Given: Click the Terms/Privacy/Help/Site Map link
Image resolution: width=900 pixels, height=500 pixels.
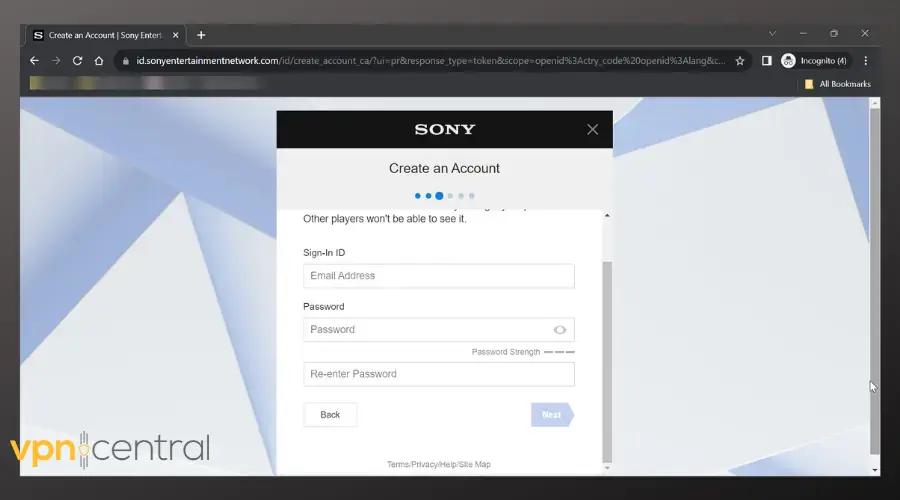Looking at the screenshot, I should (x=438, y=464).
